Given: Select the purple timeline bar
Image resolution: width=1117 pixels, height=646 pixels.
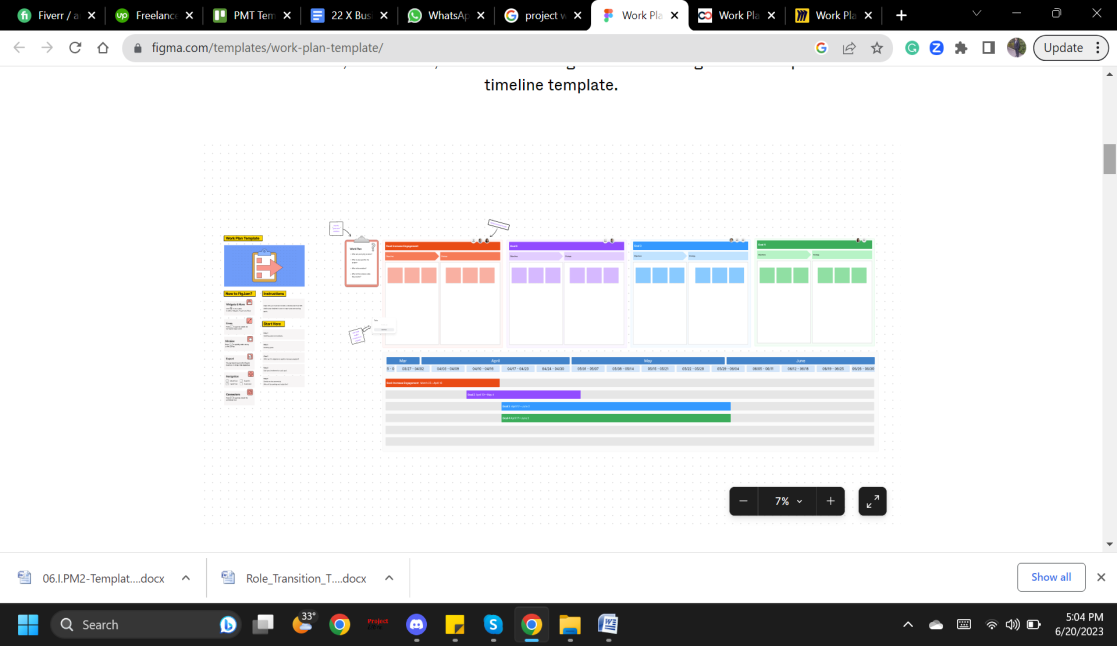Looking at the screenshot, I should [x=523, y=395].
